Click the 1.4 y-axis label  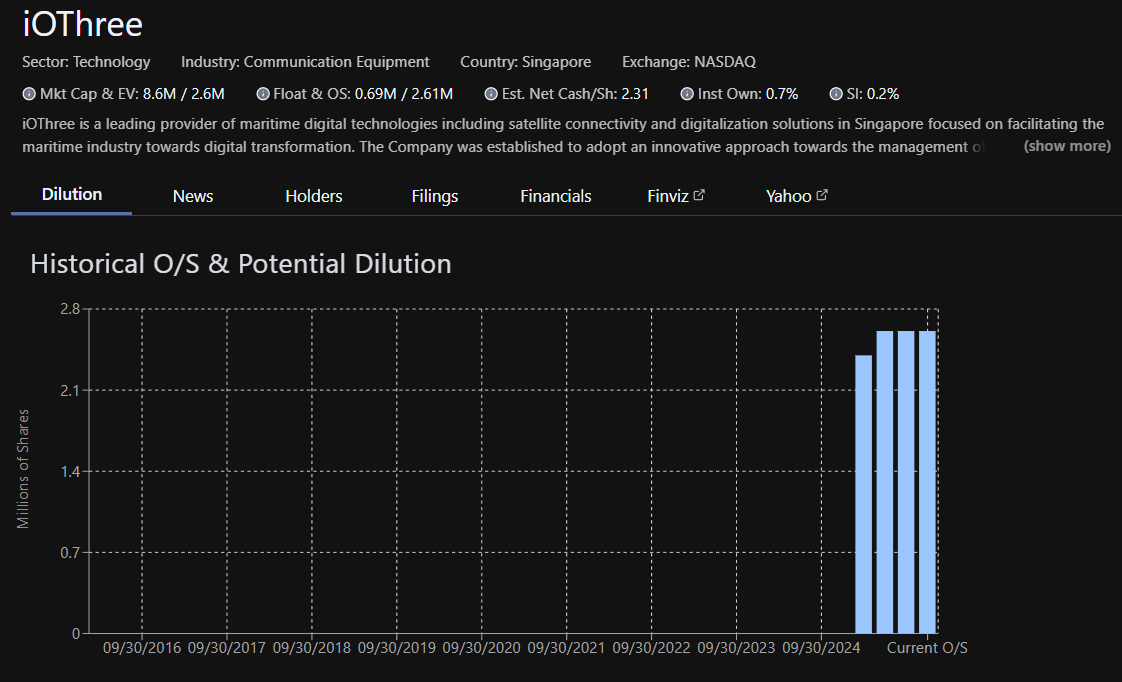coord(70,472)
